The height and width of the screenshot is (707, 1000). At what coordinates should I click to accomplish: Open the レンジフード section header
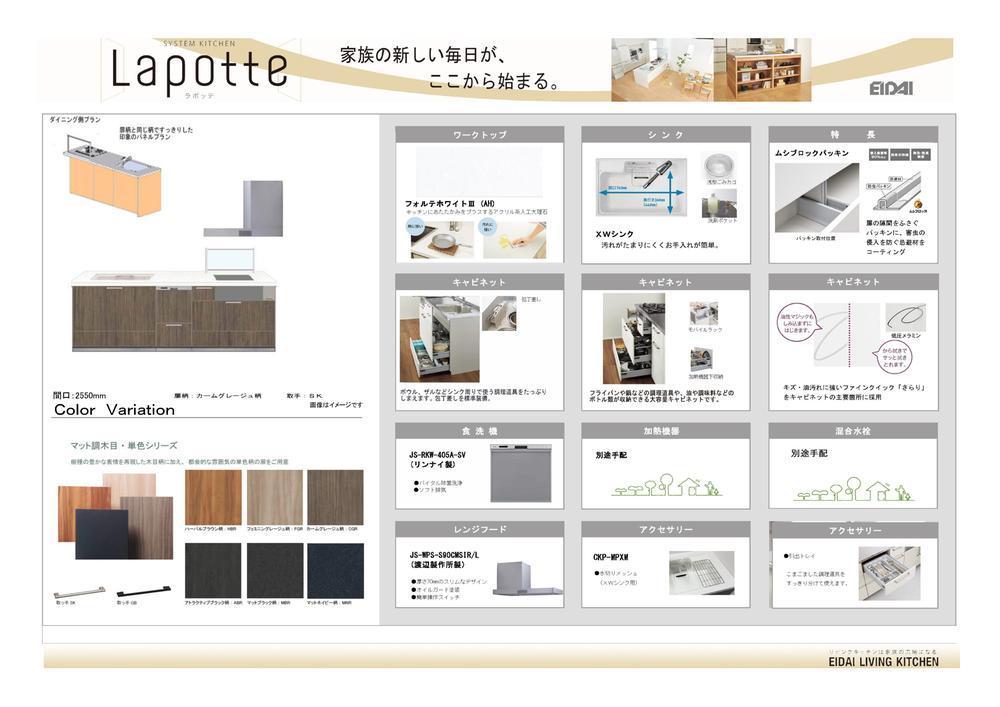[480, 529]
